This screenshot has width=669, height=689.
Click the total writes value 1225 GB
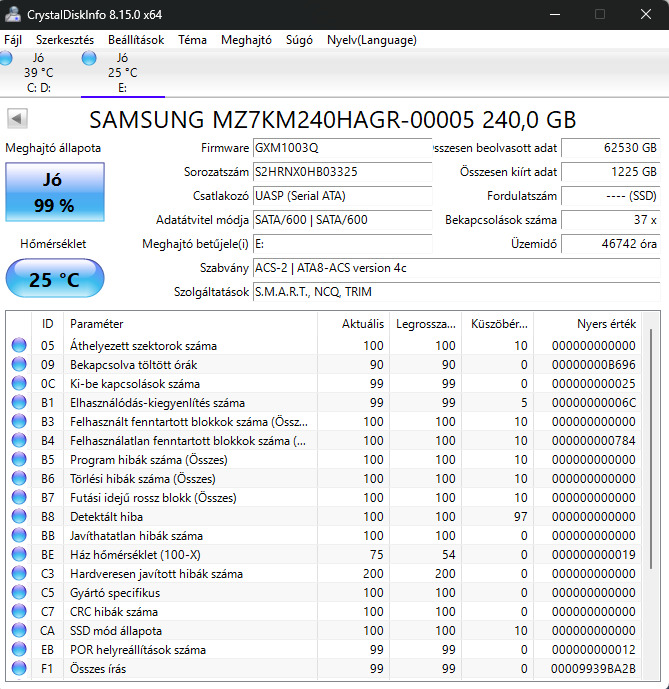point(611,172)
